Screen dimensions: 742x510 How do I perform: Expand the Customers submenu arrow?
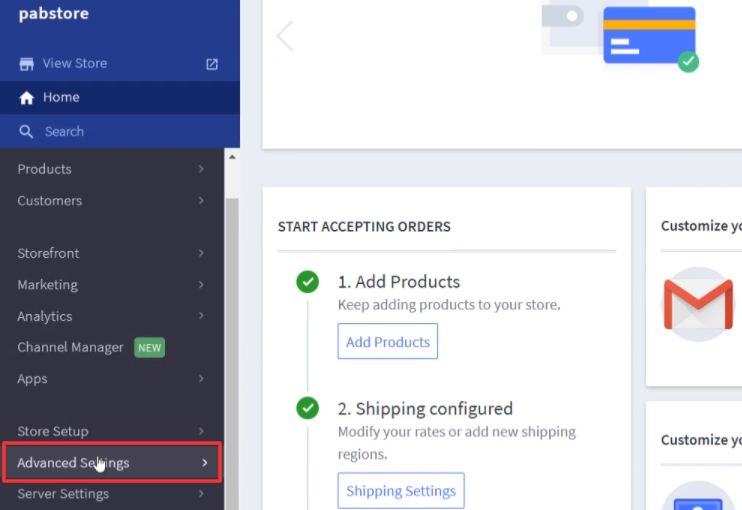[201, 201]
